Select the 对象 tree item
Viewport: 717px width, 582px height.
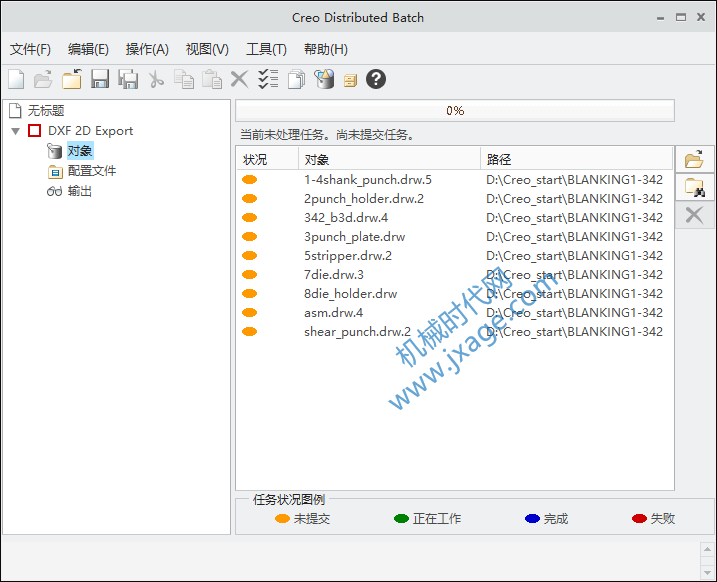click(80, 151)
